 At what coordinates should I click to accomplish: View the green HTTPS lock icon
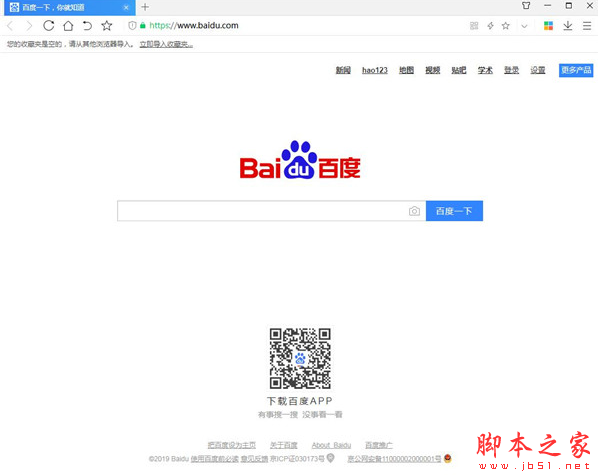tap(143, 26)
